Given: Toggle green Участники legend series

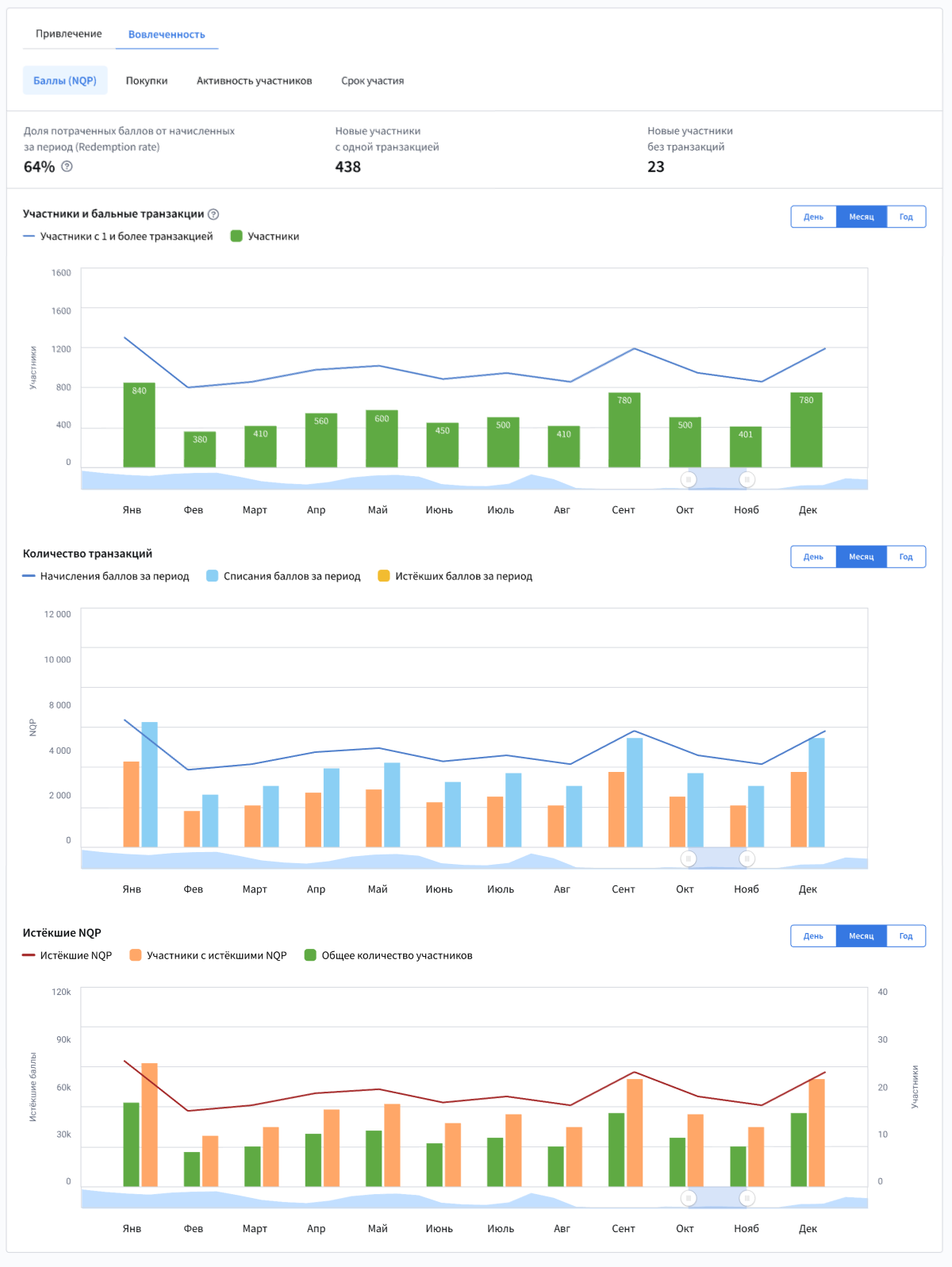Looking at the screenshot, I should [265, 236].
